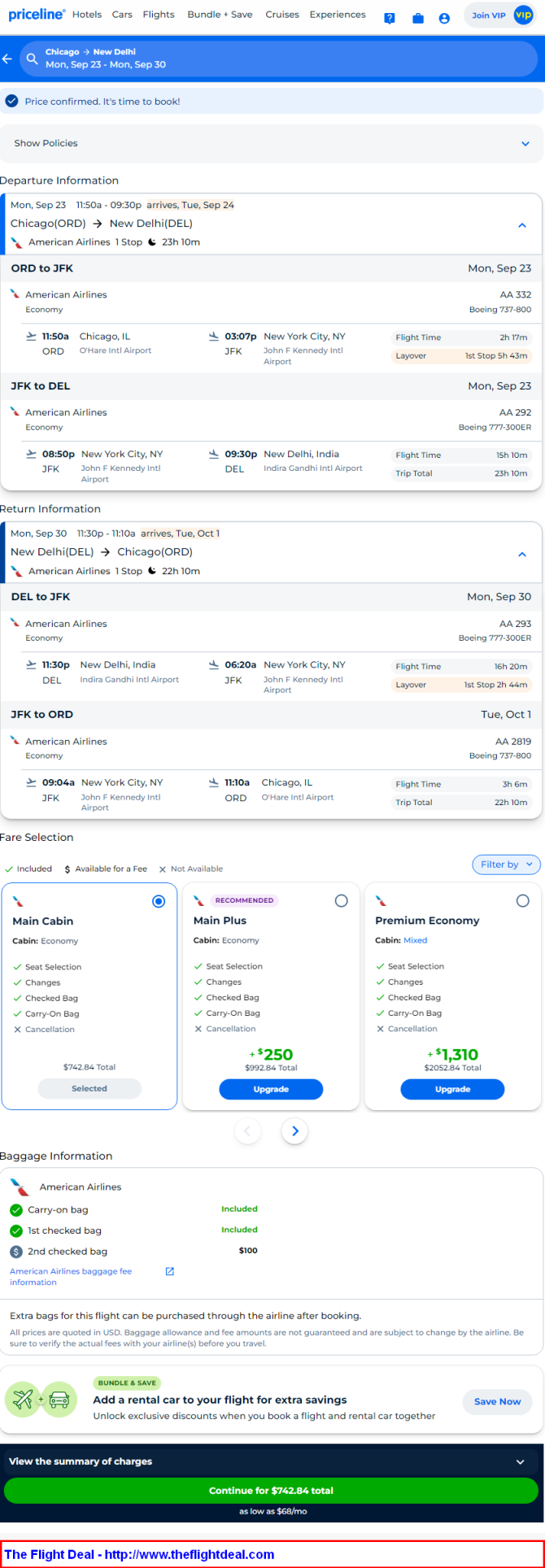Viewport: 545px width, 1568px height.
Task: Click the American Airlines logo on Main Cabin card
Action: tap(18, 901)
